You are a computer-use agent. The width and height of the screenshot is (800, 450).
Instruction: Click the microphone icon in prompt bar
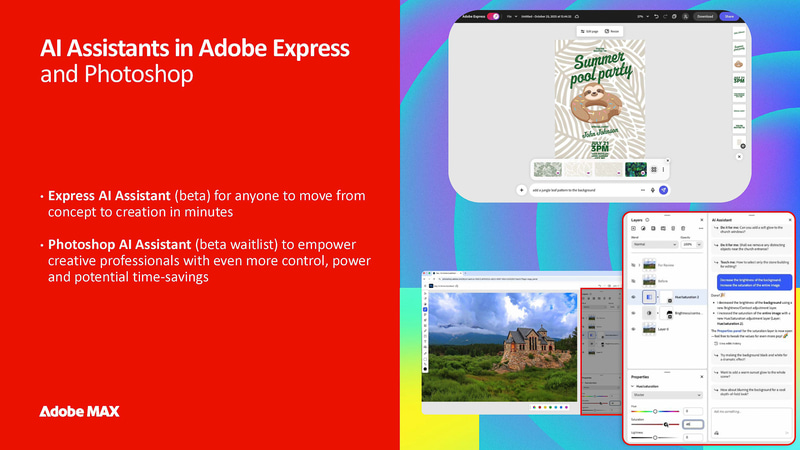(653, 190)
